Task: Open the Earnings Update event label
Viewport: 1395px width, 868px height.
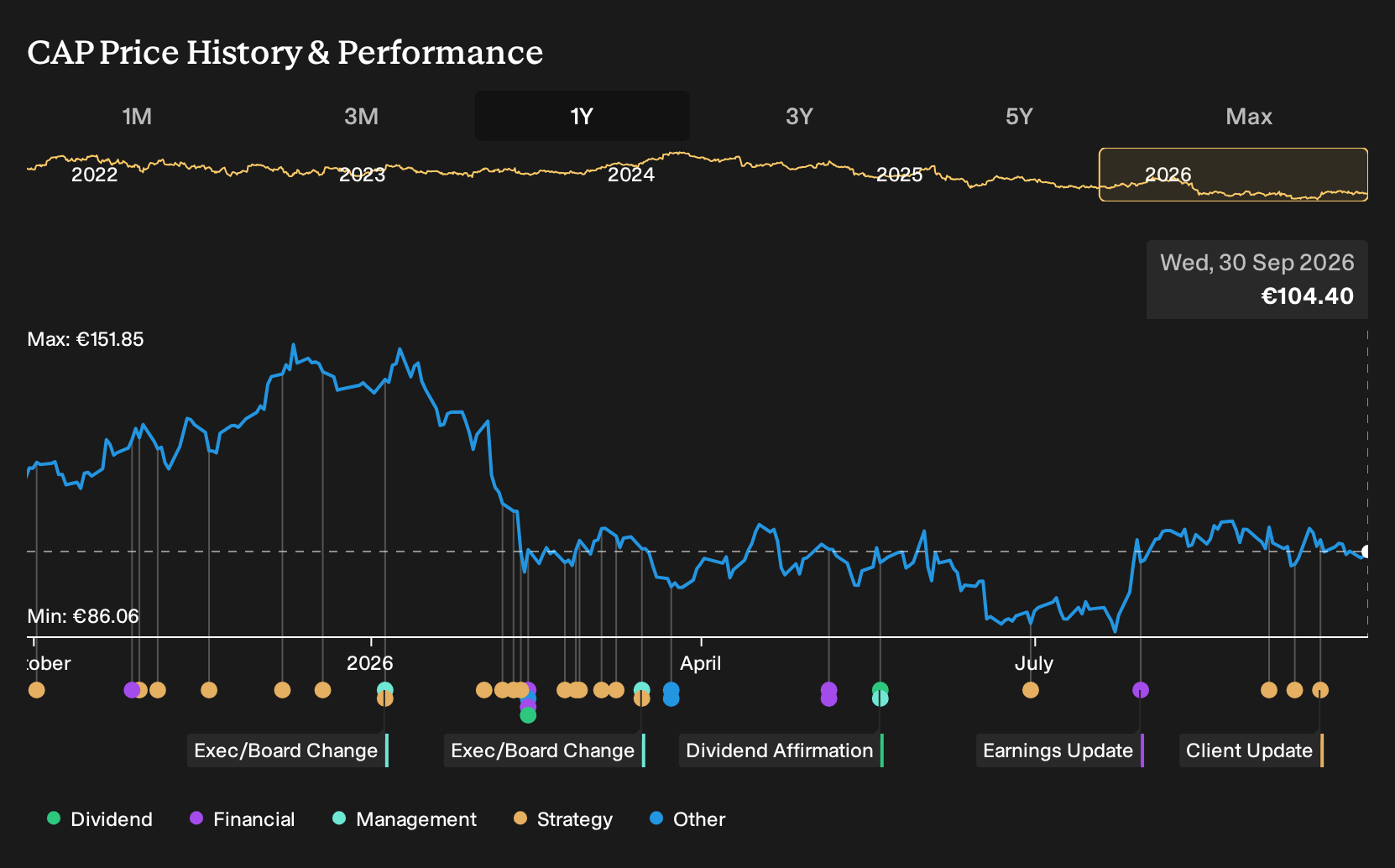Action: click(1060, 750)
